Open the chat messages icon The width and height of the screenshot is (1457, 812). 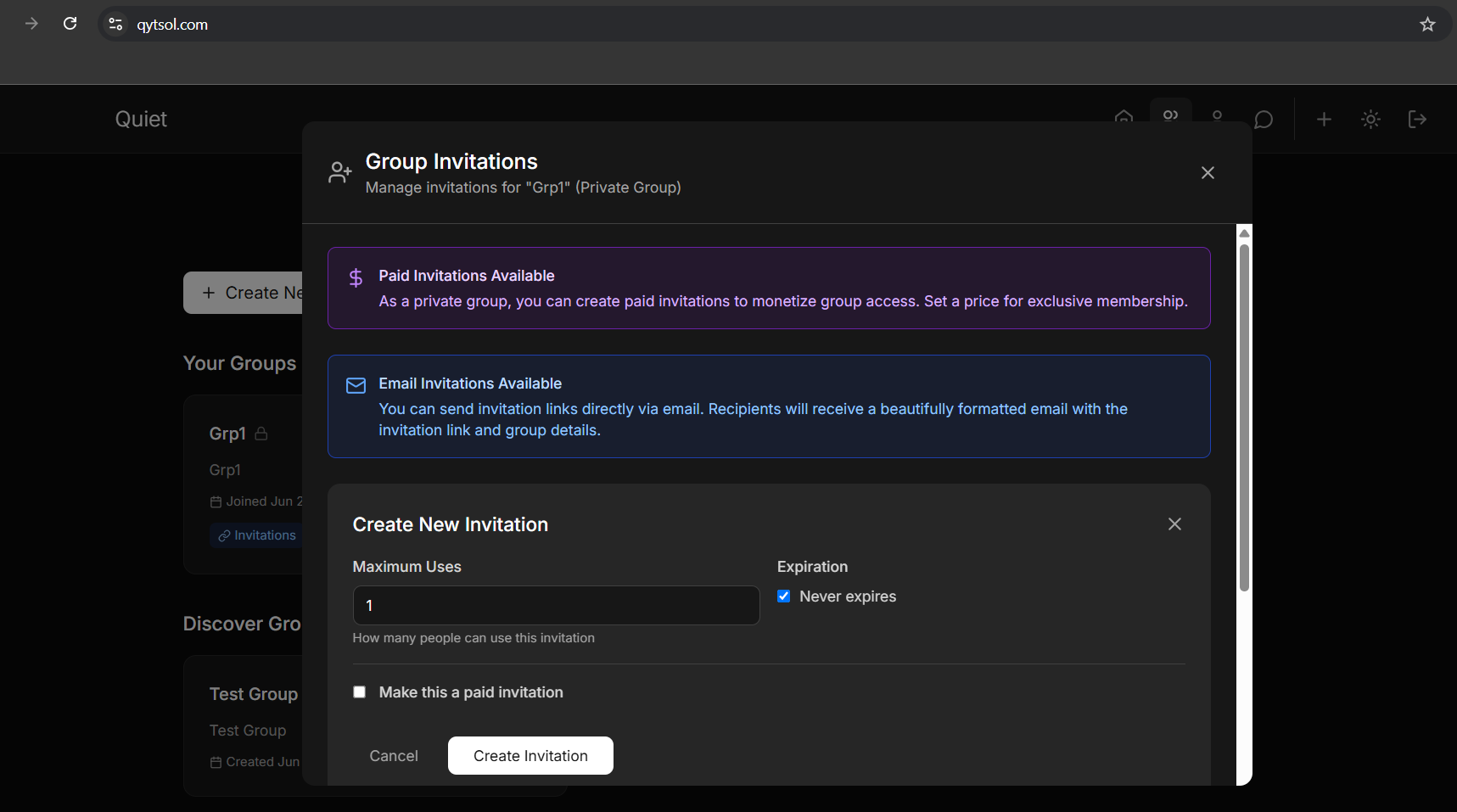click(1263, 120)
